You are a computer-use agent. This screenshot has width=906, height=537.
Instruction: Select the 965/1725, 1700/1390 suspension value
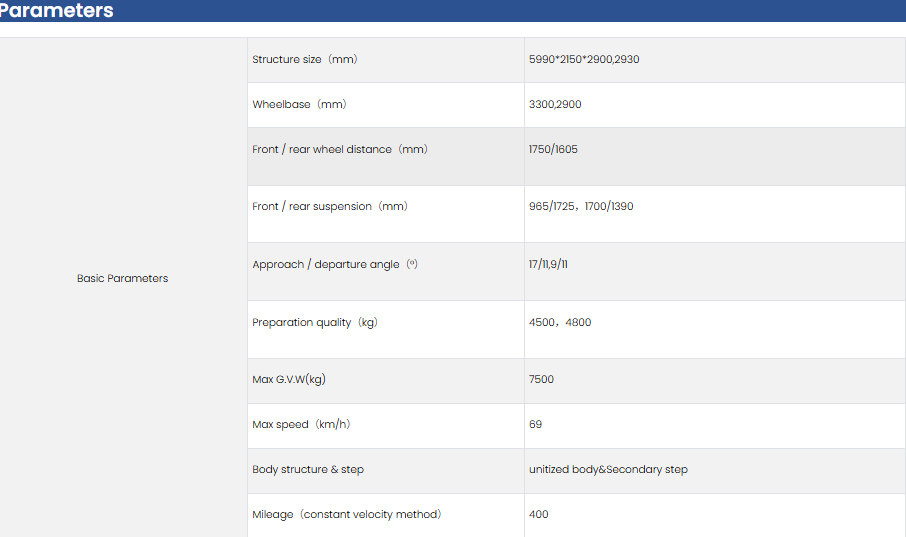pos(581,206)
